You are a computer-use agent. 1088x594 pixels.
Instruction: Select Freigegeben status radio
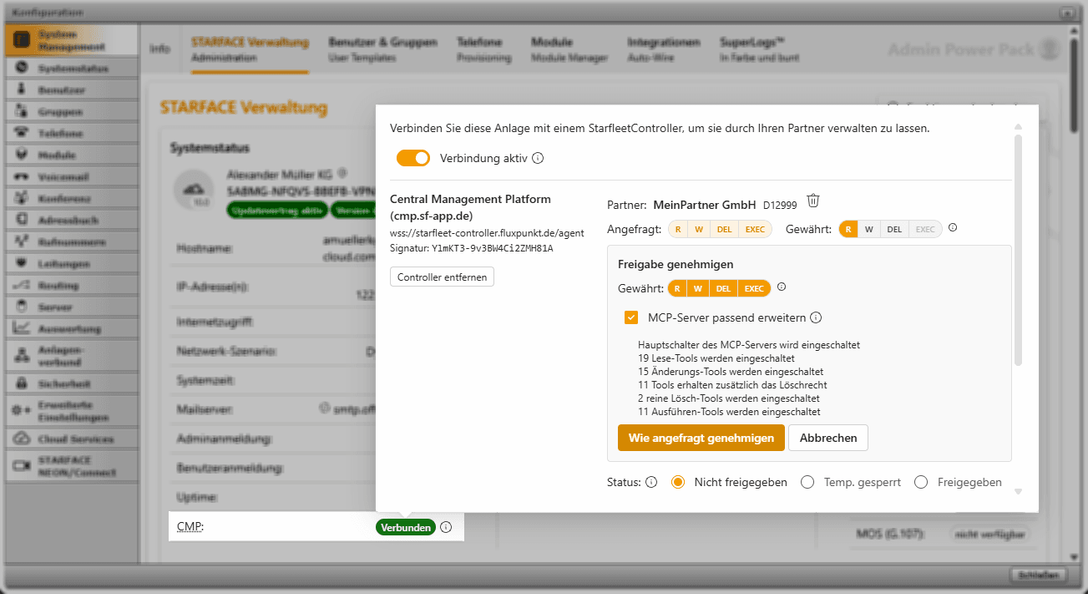pyautogui.click(x=921, y=482)
